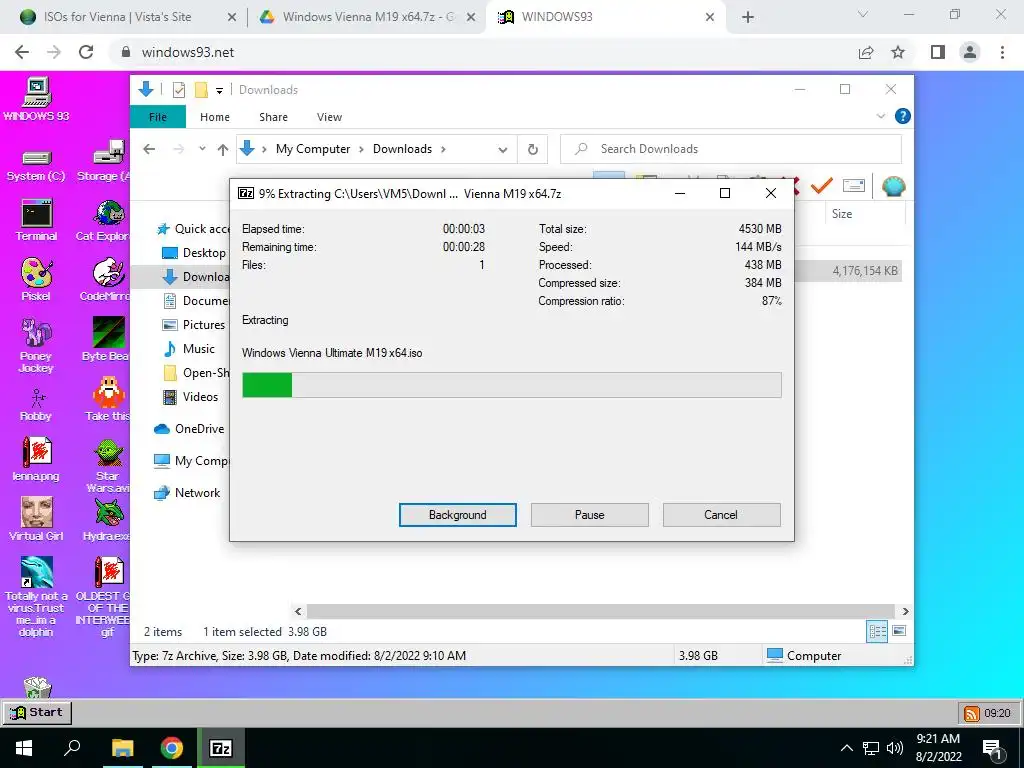
Task: Select Network in navigation pane
Action: pyautogui.click(x=187, y=492)
